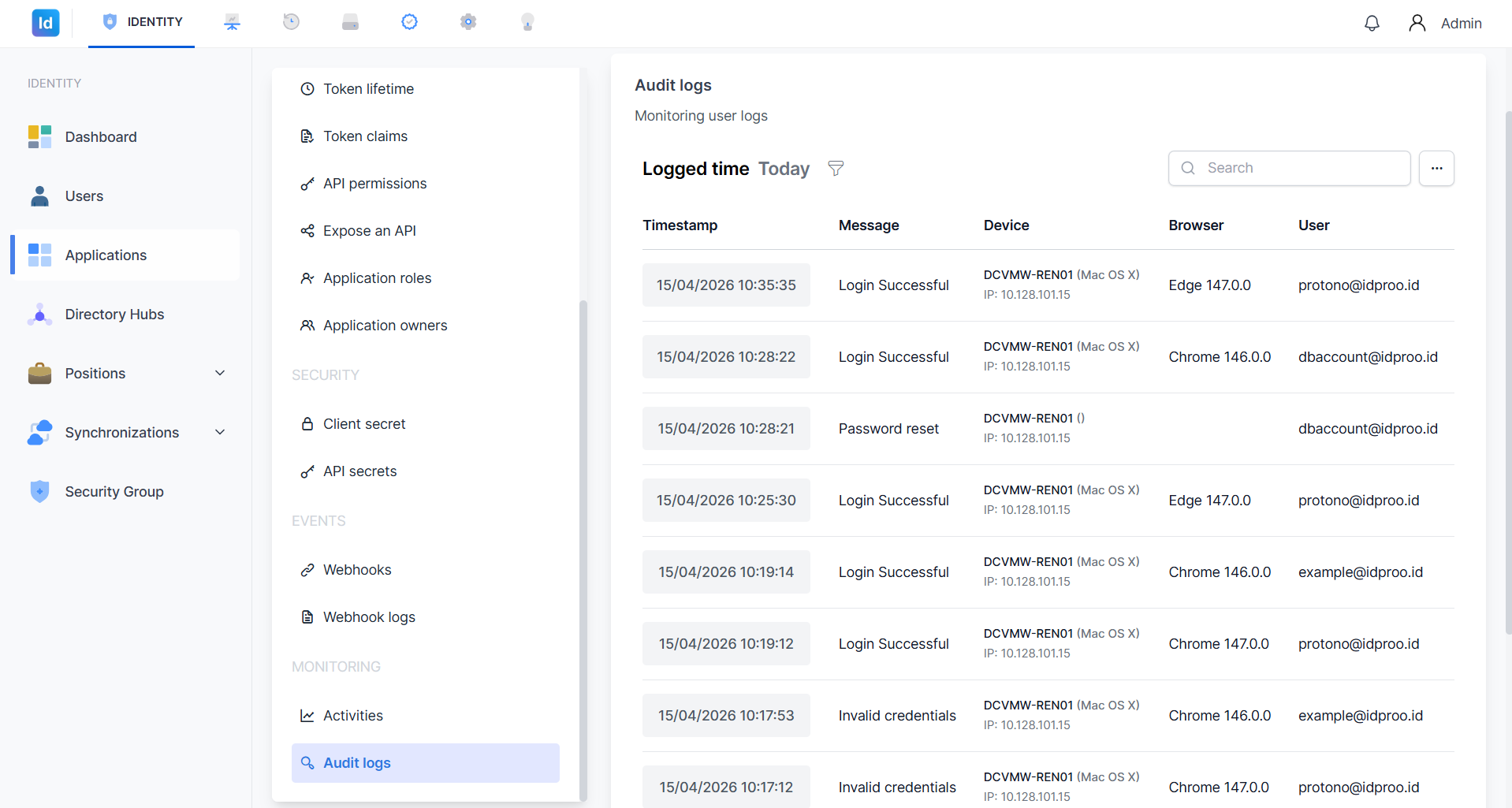This screenshot has width=1512, height=808.
Task: Click the Synchronizations cloud icon
Action: pos(39,432)
